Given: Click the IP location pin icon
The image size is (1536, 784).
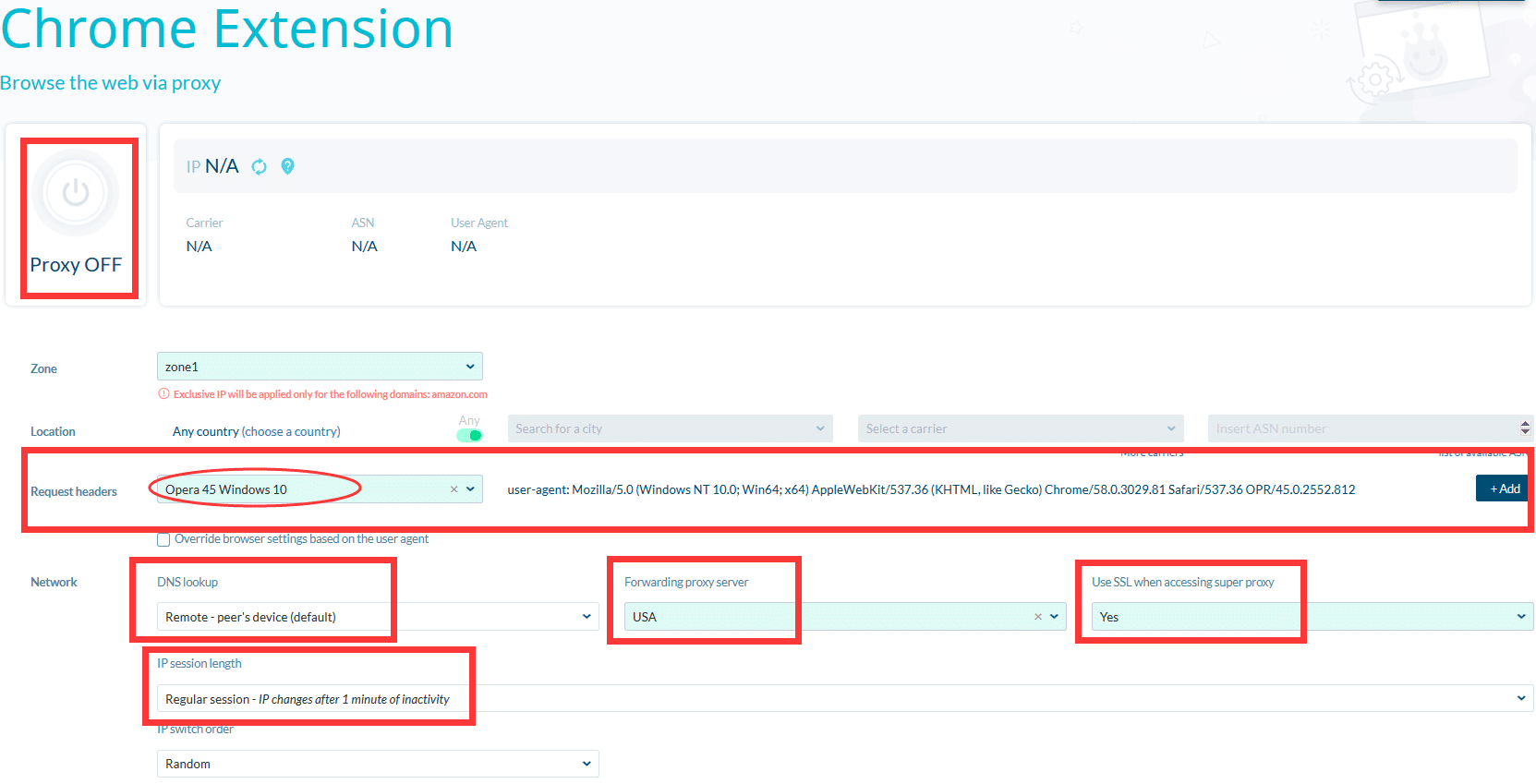Looking at the screenshot, I should pyautogui.click(x=287, y=166).
